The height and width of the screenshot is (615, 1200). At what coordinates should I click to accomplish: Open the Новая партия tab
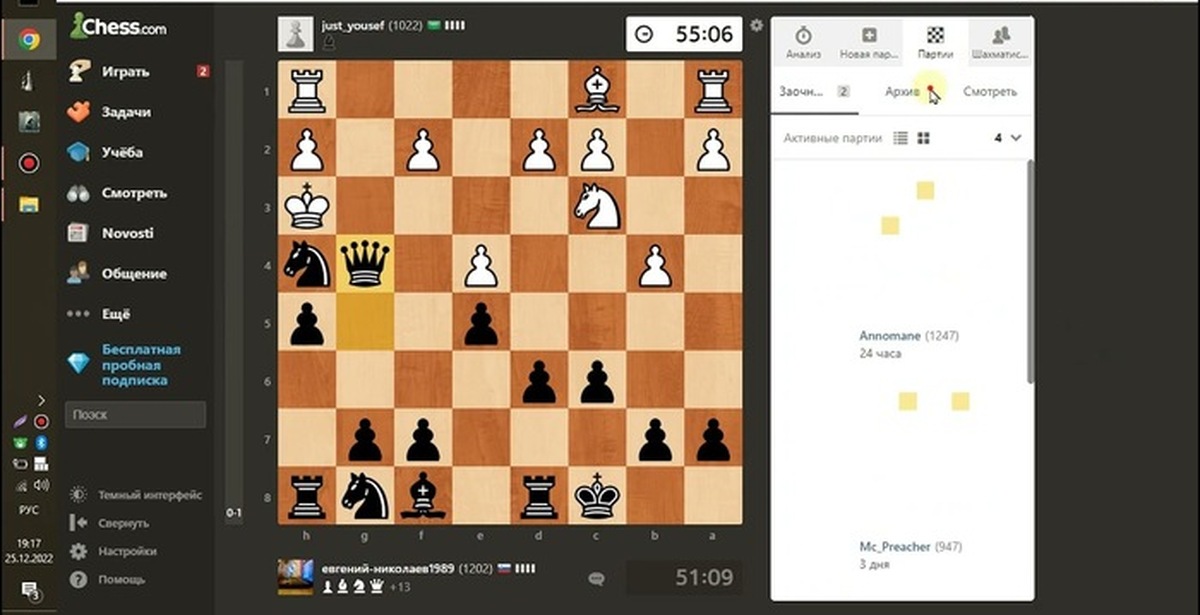[869, 43]
